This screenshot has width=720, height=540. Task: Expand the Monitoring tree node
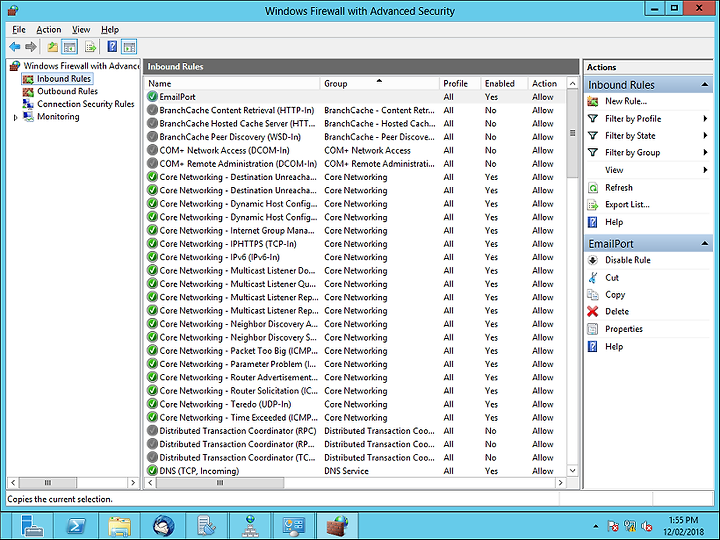(16, 118)
